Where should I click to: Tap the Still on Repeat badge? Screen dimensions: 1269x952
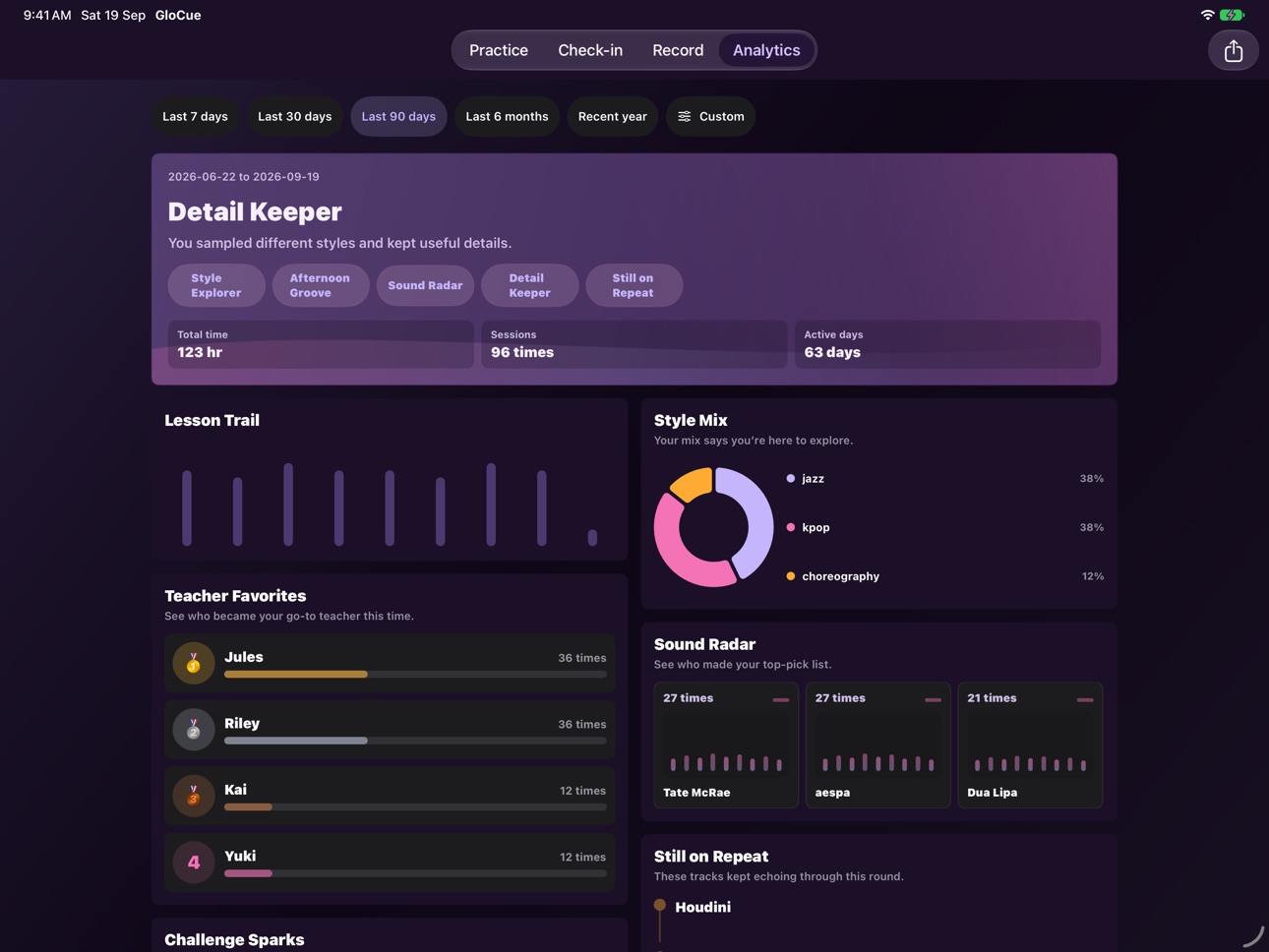[x=634, y=285]
